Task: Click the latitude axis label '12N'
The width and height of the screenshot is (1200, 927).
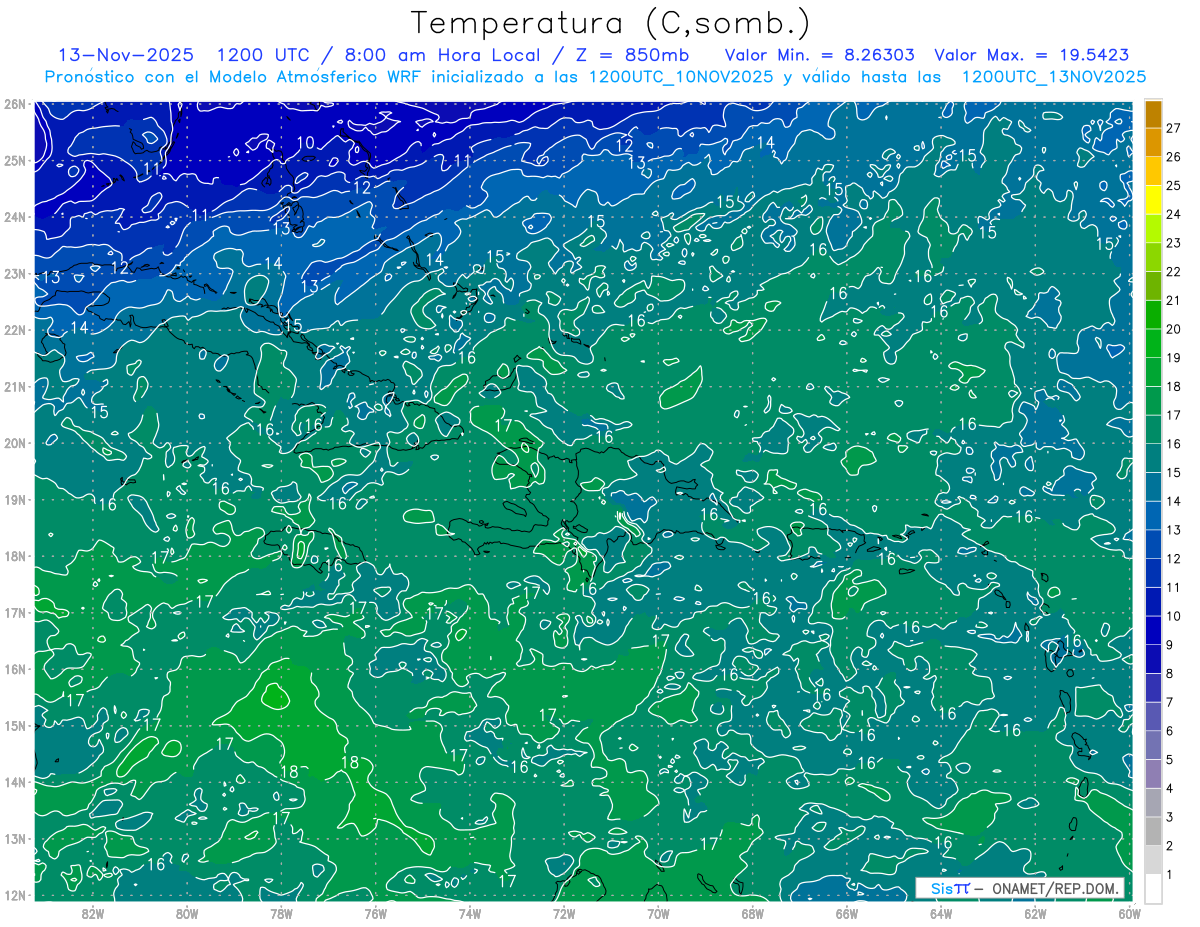Action: [x=14, y=895]
